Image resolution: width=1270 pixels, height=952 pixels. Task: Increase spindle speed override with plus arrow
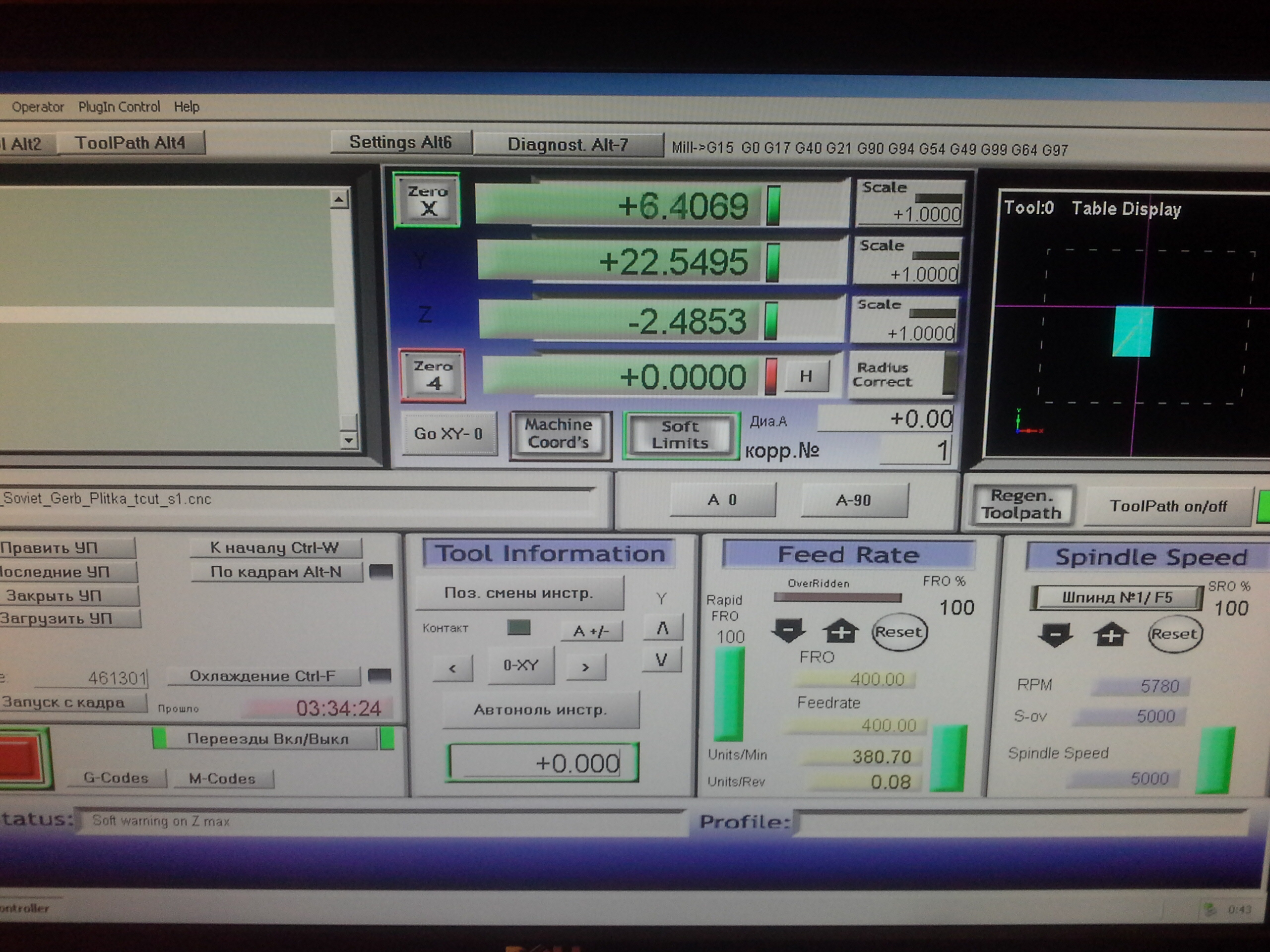click(1110, 635)
